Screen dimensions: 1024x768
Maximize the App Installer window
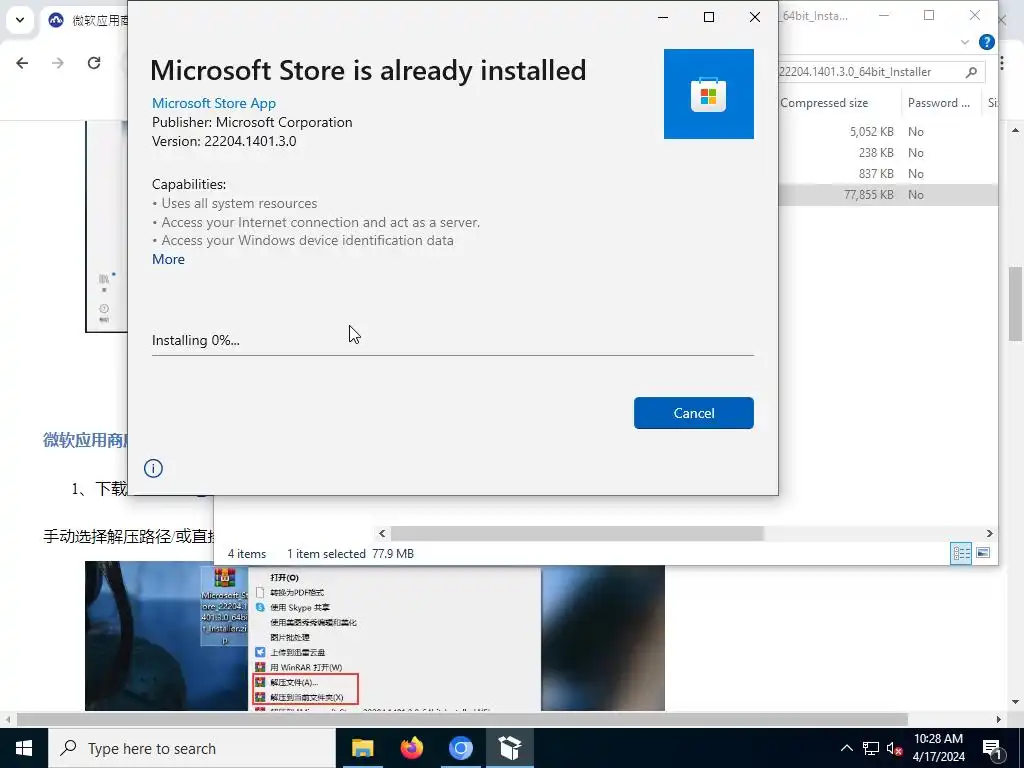click(x=709, y=17)
